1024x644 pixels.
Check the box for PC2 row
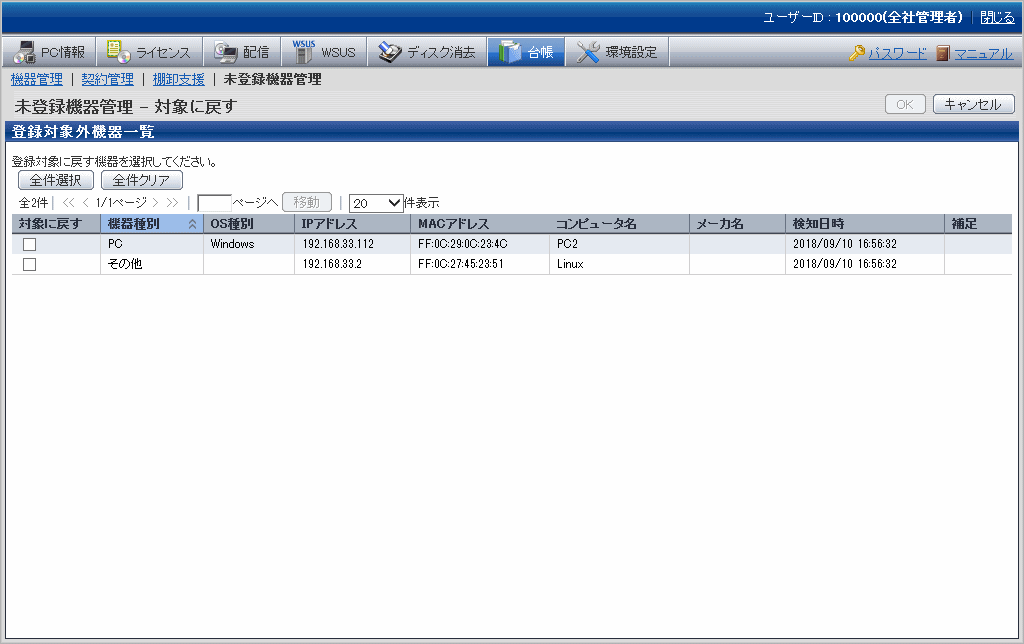30,244
